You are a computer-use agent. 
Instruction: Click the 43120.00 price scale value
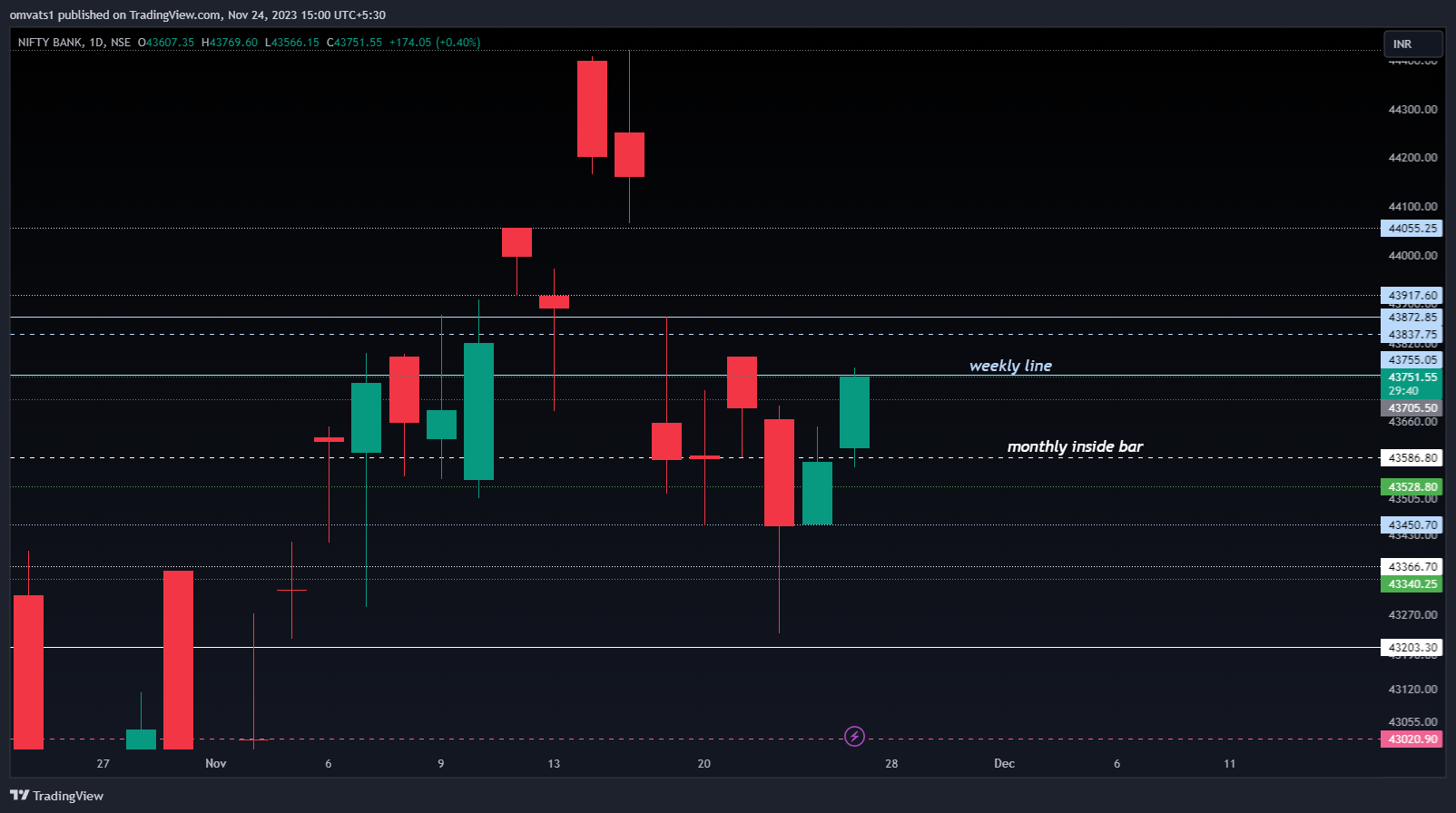[1412, 690]
